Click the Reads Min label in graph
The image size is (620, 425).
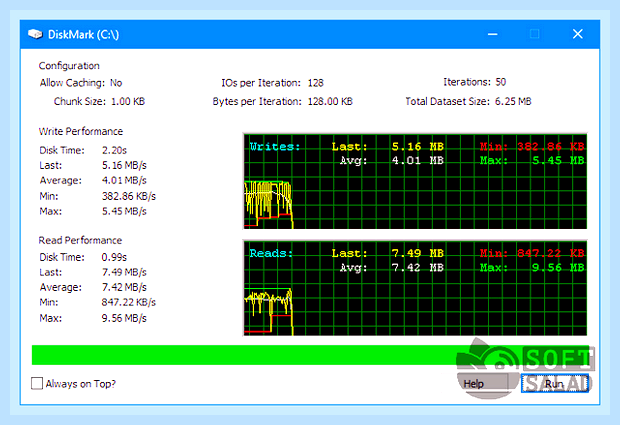(x=493, y=253)
